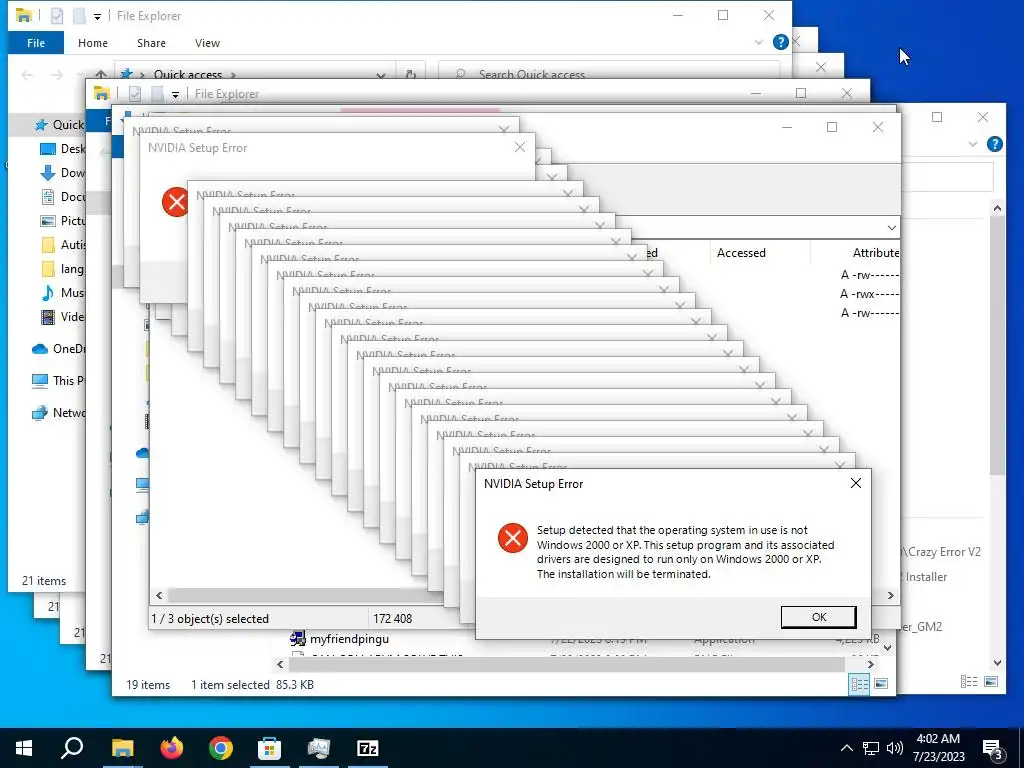Open File Explorer from the taskbar

click(x=122, y=748)
